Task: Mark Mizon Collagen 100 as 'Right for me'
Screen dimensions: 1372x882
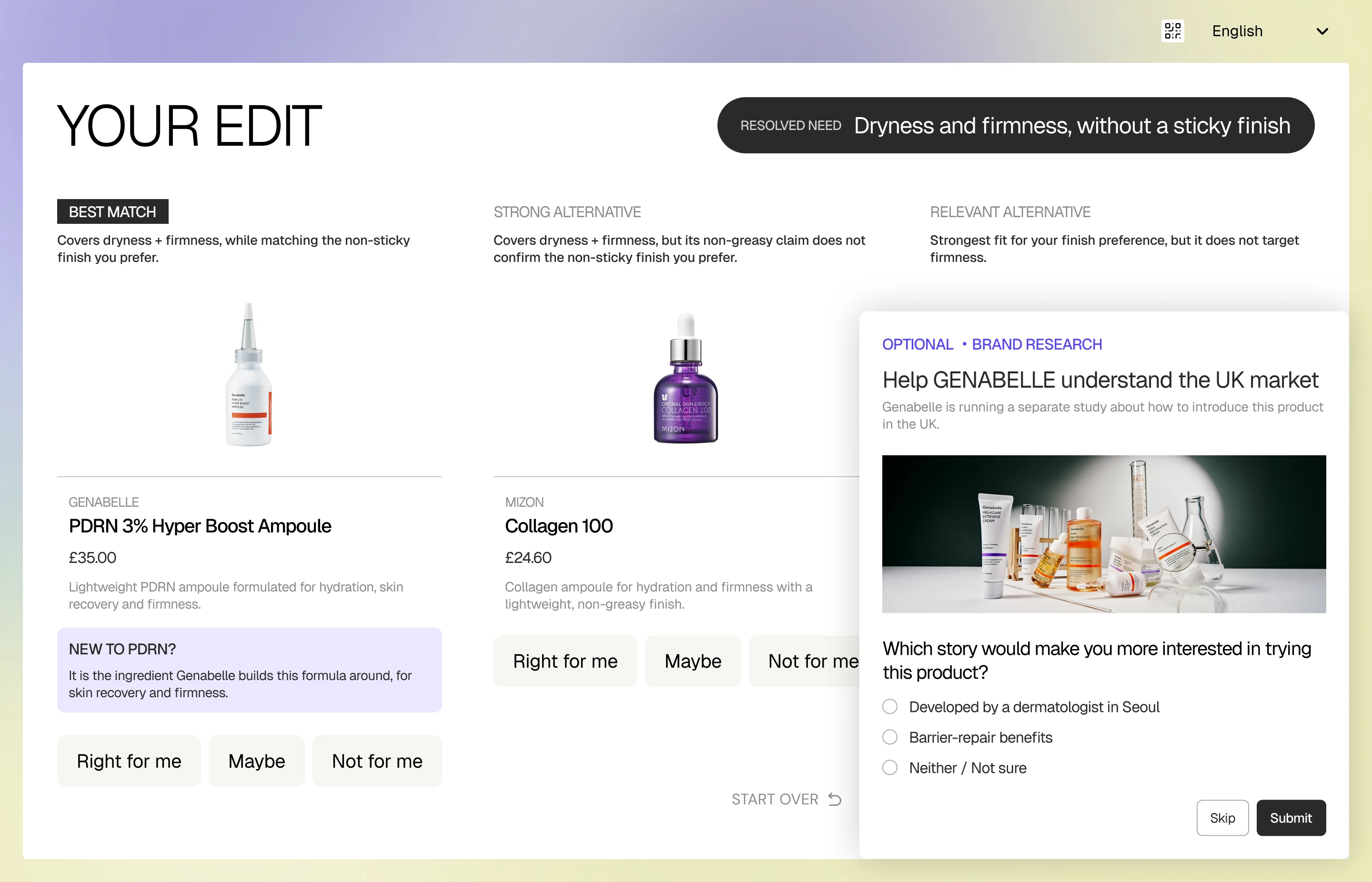Action: point(565,661)
